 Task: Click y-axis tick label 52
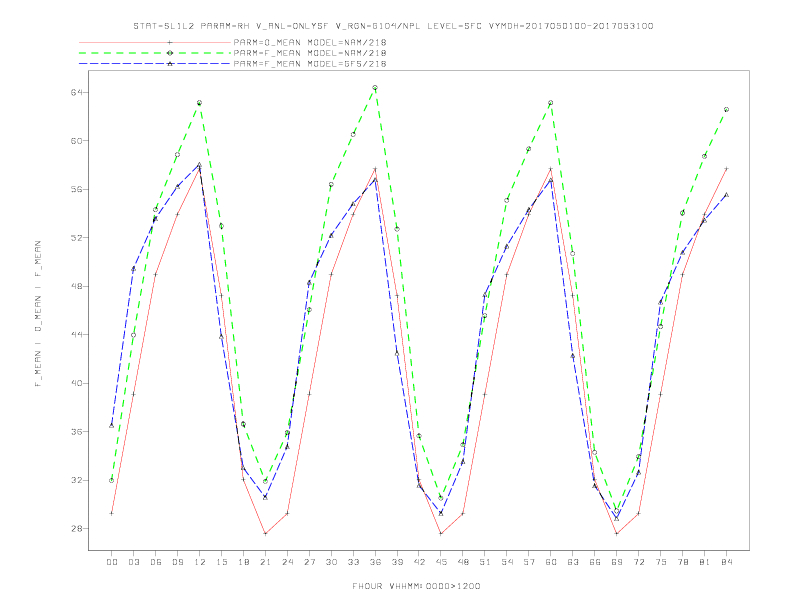[x=76, y=238]
